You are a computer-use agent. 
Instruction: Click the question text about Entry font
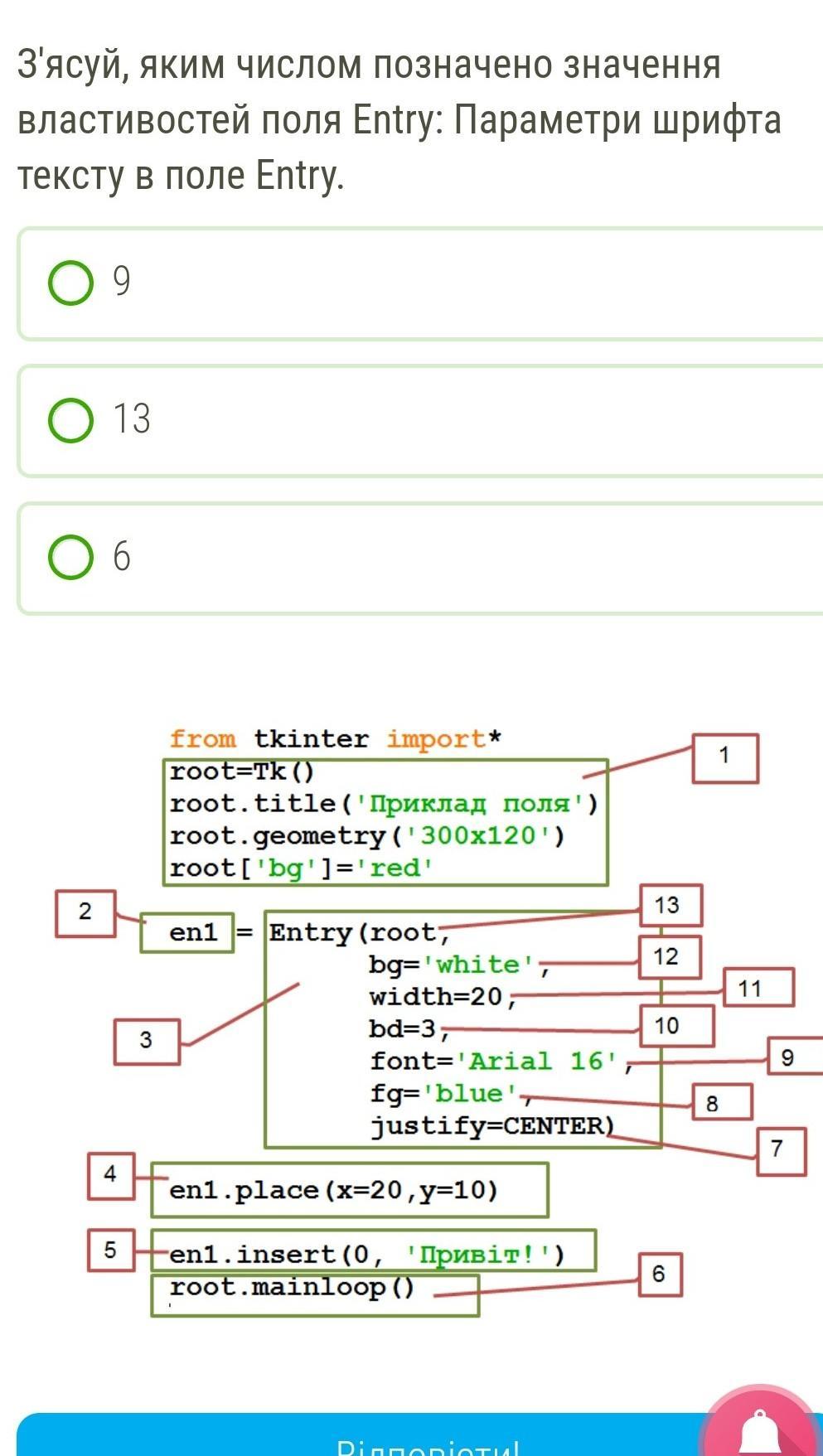pos(399,120)
